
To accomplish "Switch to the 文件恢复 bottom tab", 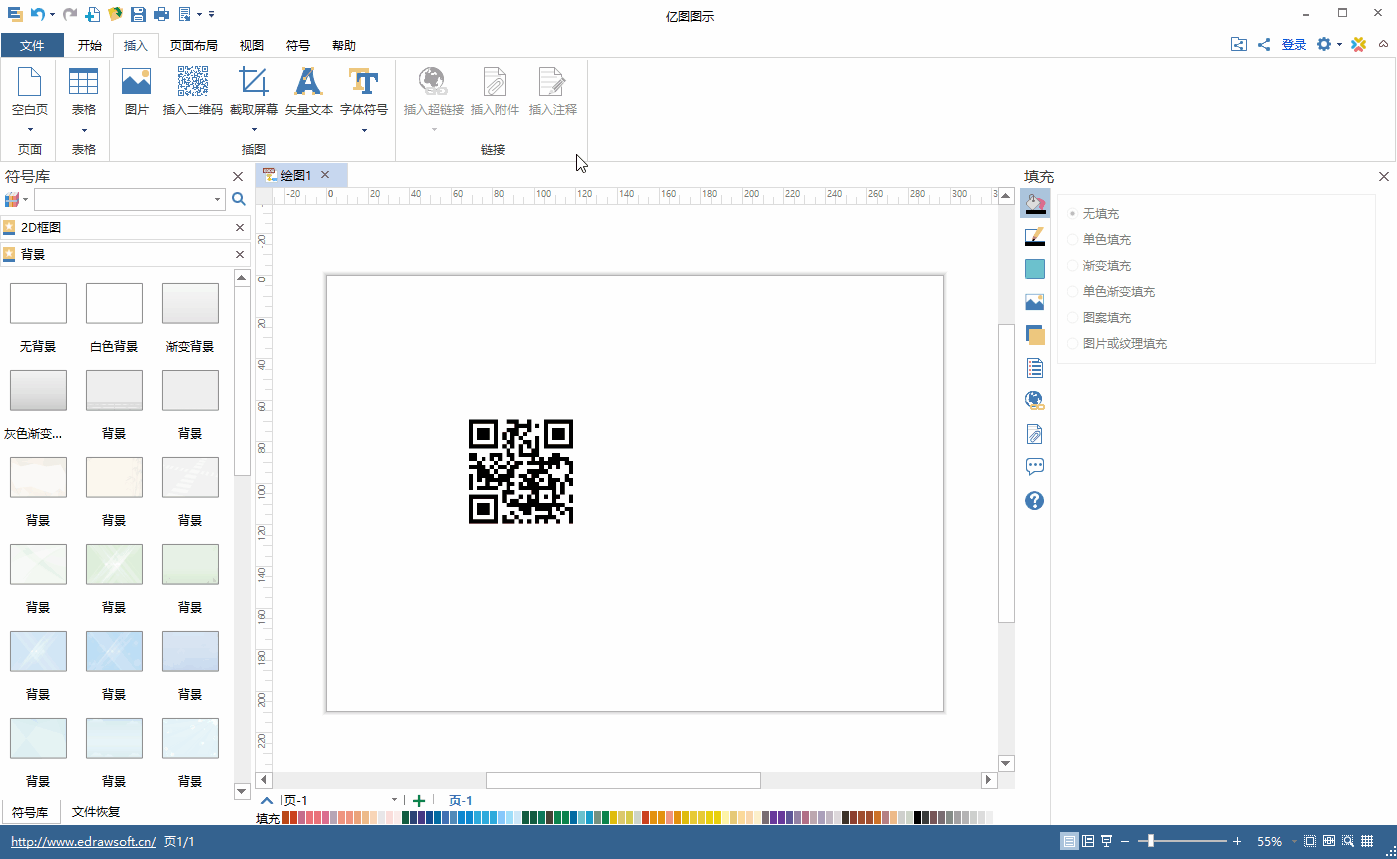I will tap(96, 812).
